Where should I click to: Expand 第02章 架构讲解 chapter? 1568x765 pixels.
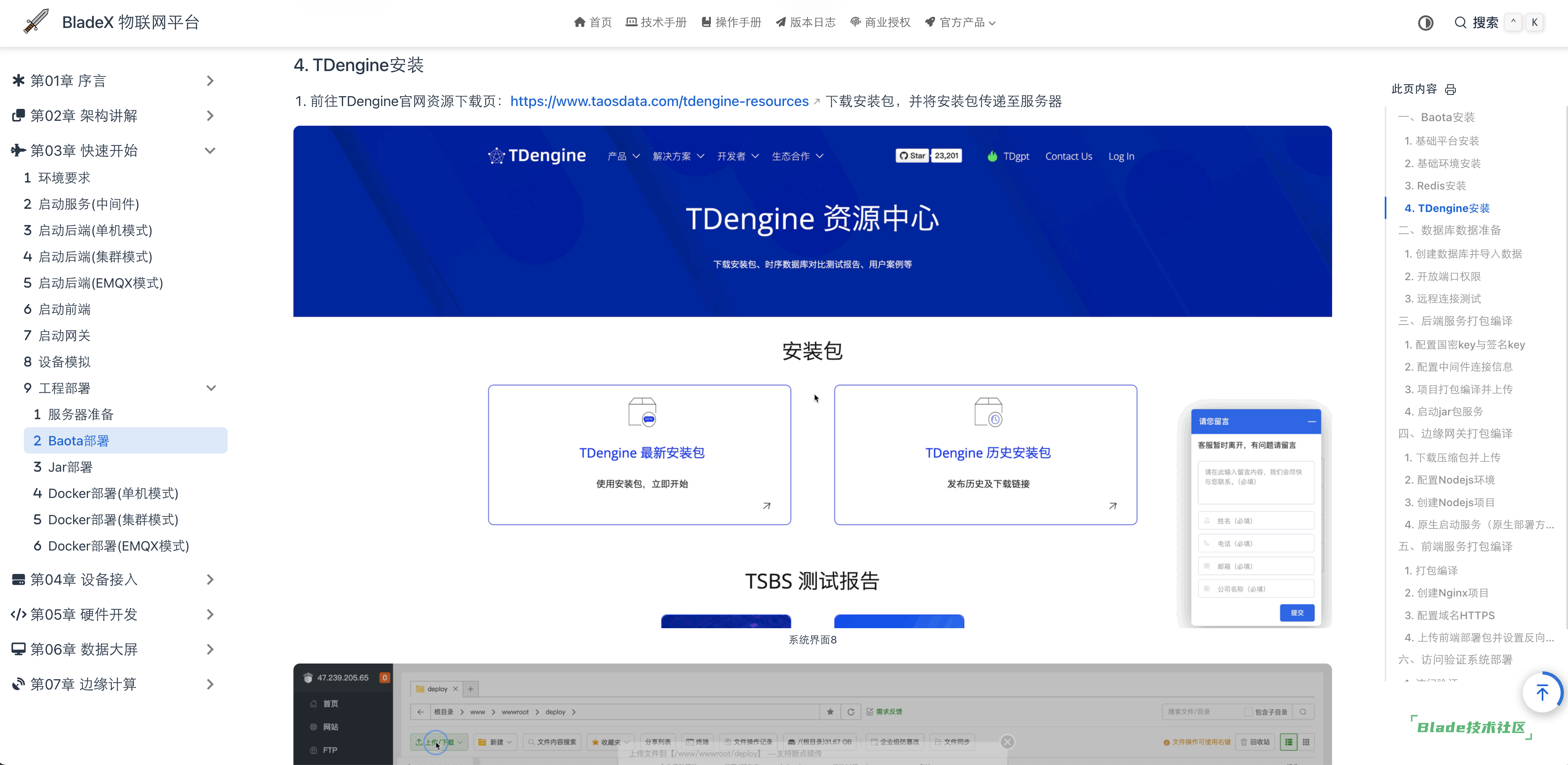pyautogui.click(x=114, y=115)
